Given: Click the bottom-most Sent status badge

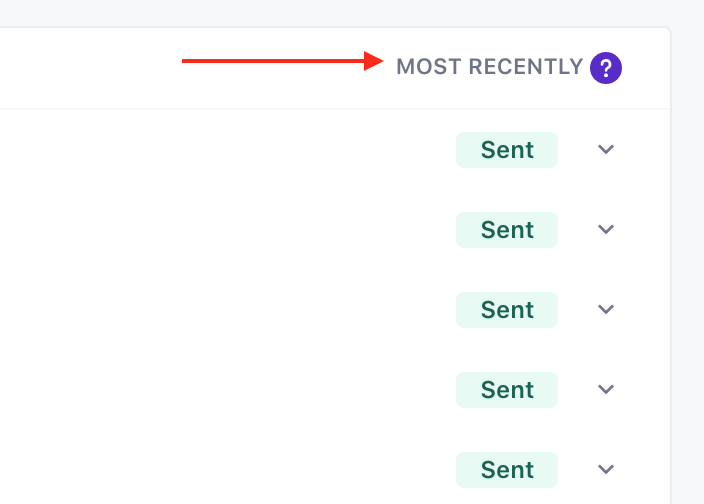Looking at the screenshot, I should pyautogui.click(x=507, y=469).
